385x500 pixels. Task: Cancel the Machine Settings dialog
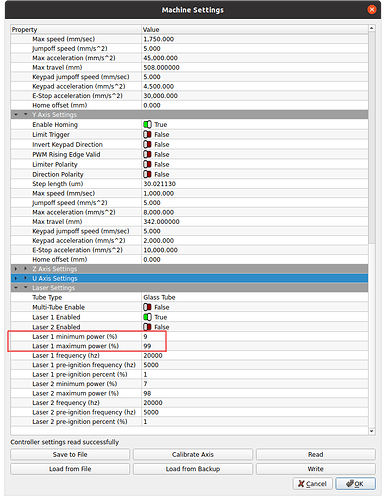coord(313,484)
